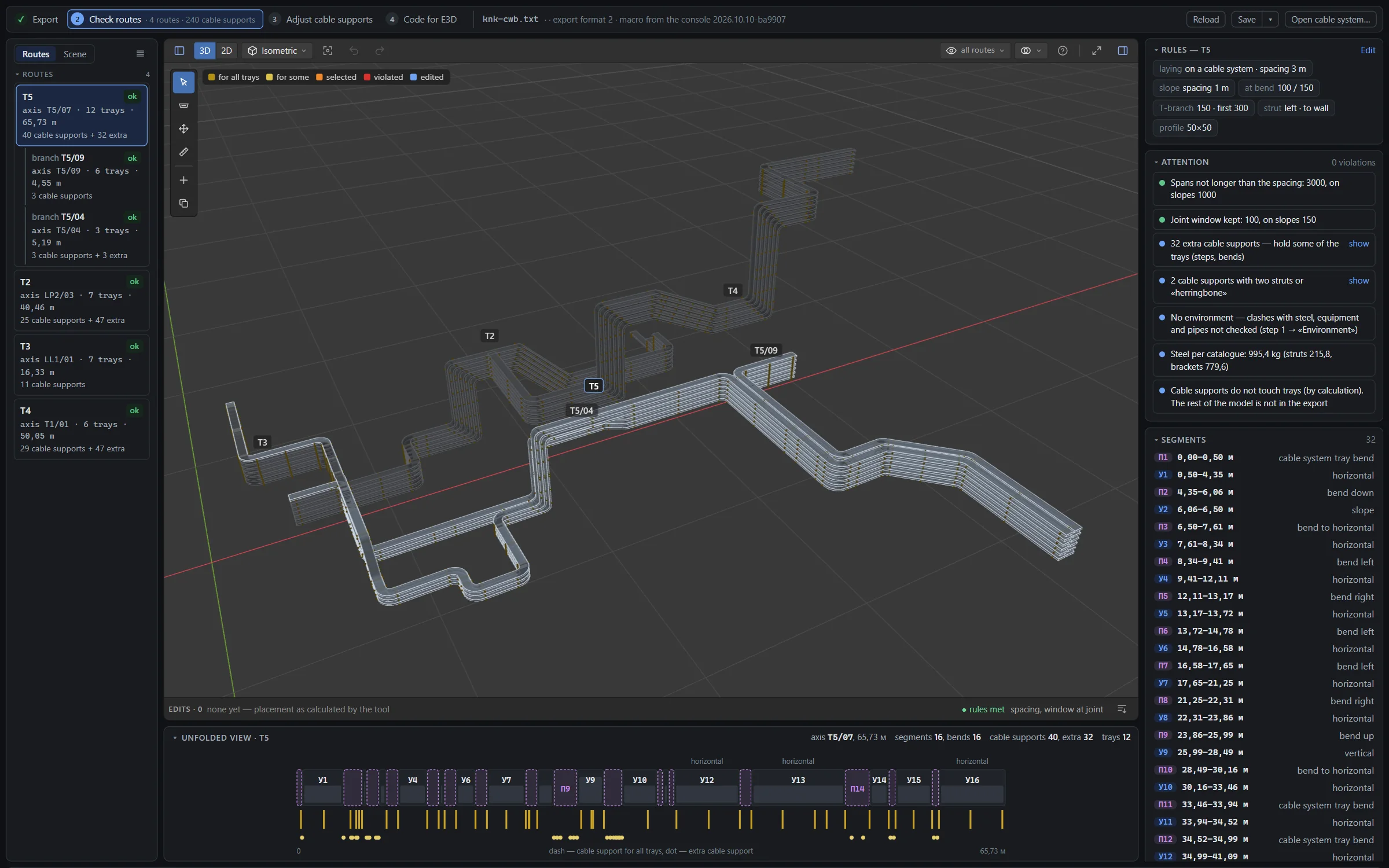
Task: Switch to the Scene tab
Action: click(x=75, y=54)
